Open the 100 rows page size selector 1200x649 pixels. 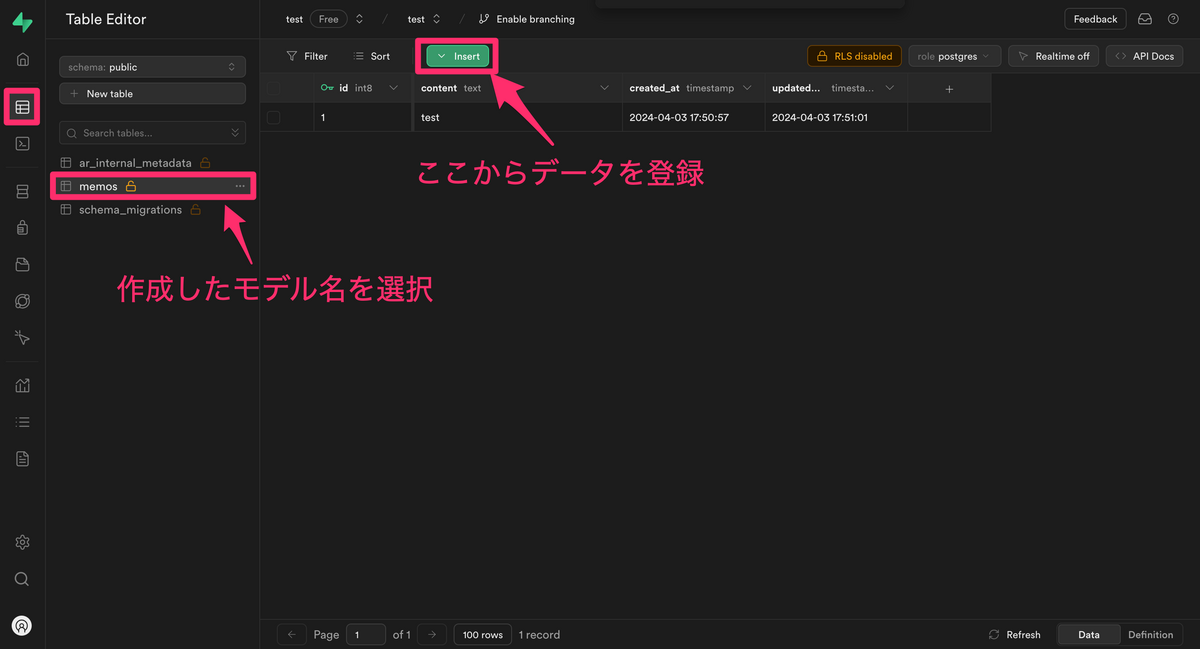(x=482, y=634)
